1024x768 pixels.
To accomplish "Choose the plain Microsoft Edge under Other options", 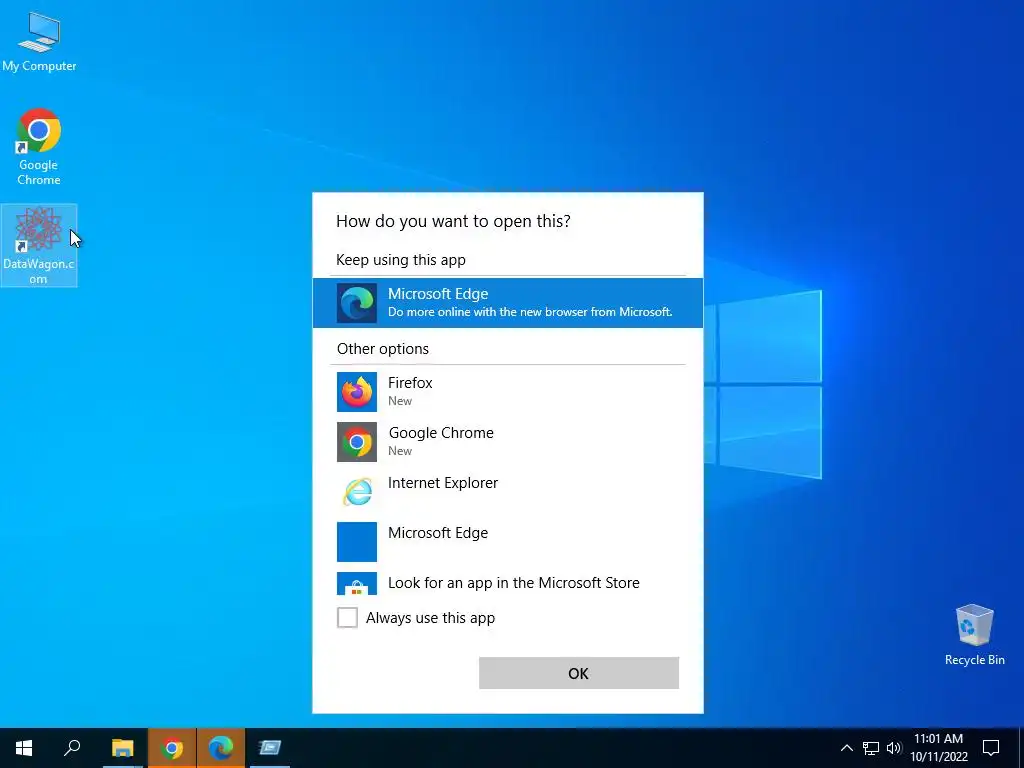I will [x=507, y=541].
